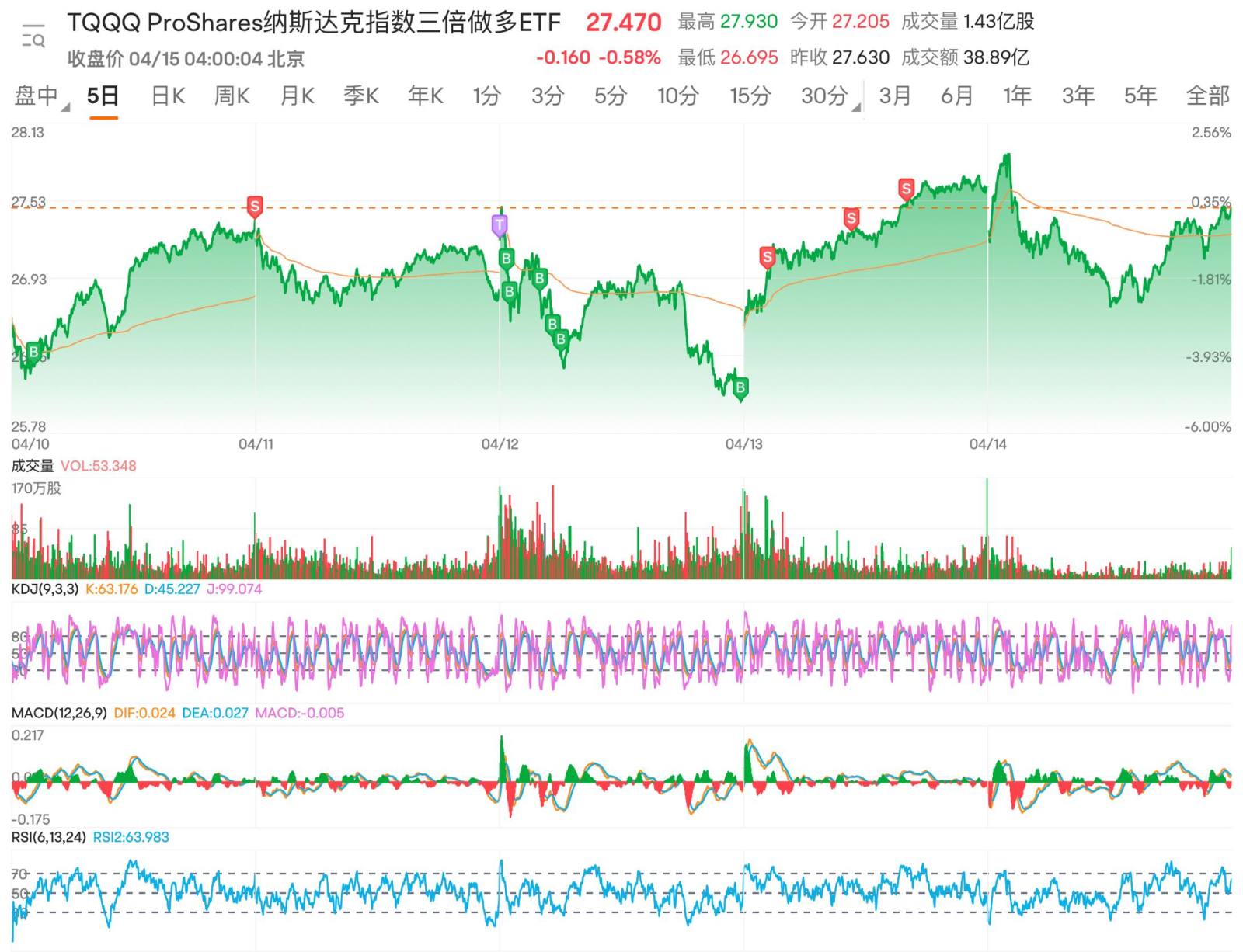Click the highest red S marker before 04/14
The image size is (1243, 952).
click(x=906, y=189)
